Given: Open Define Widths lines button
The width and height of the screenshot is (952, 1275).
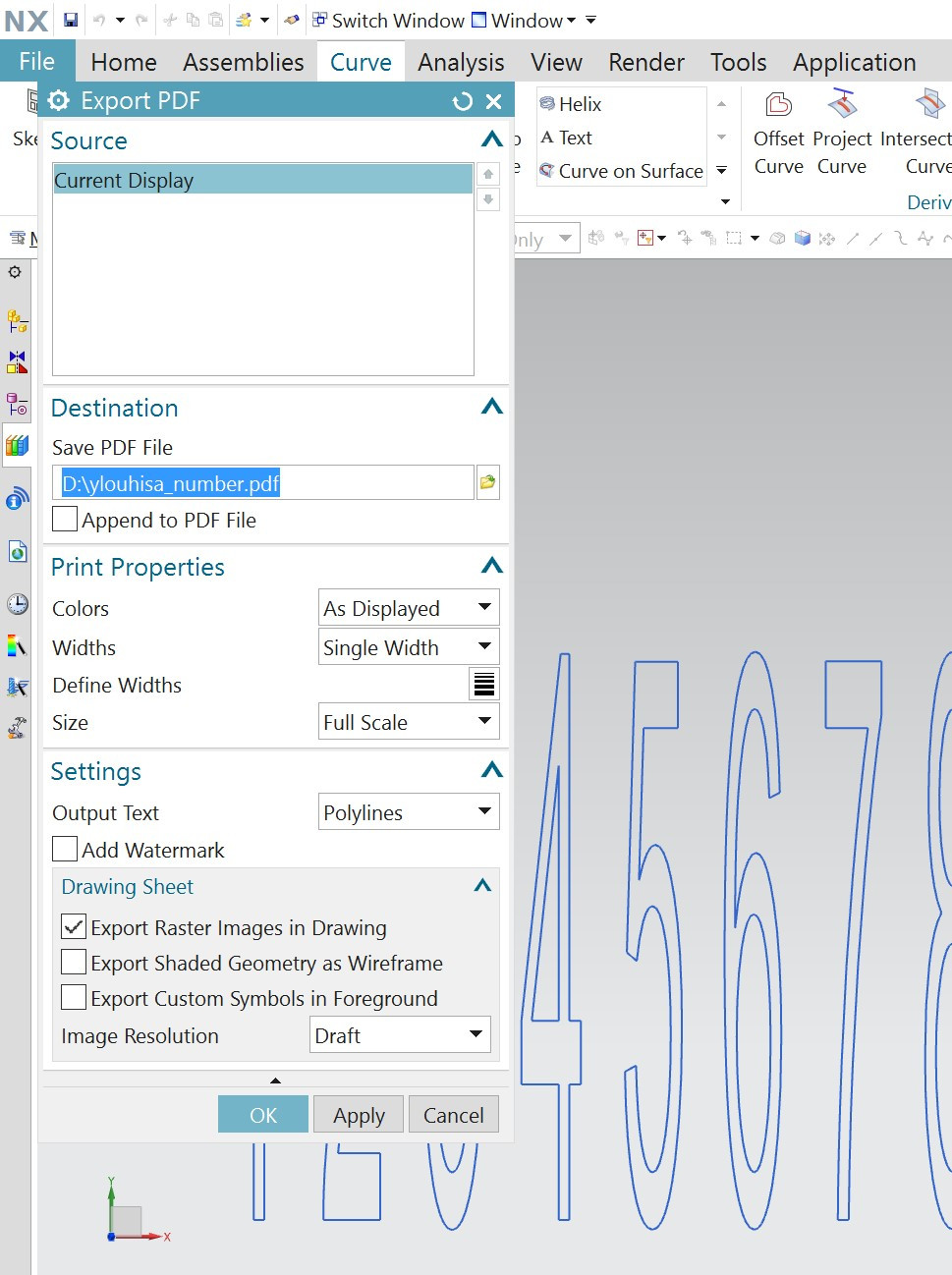Looking at the screenshot, I should pyautogui.click(x=484, y=685).
